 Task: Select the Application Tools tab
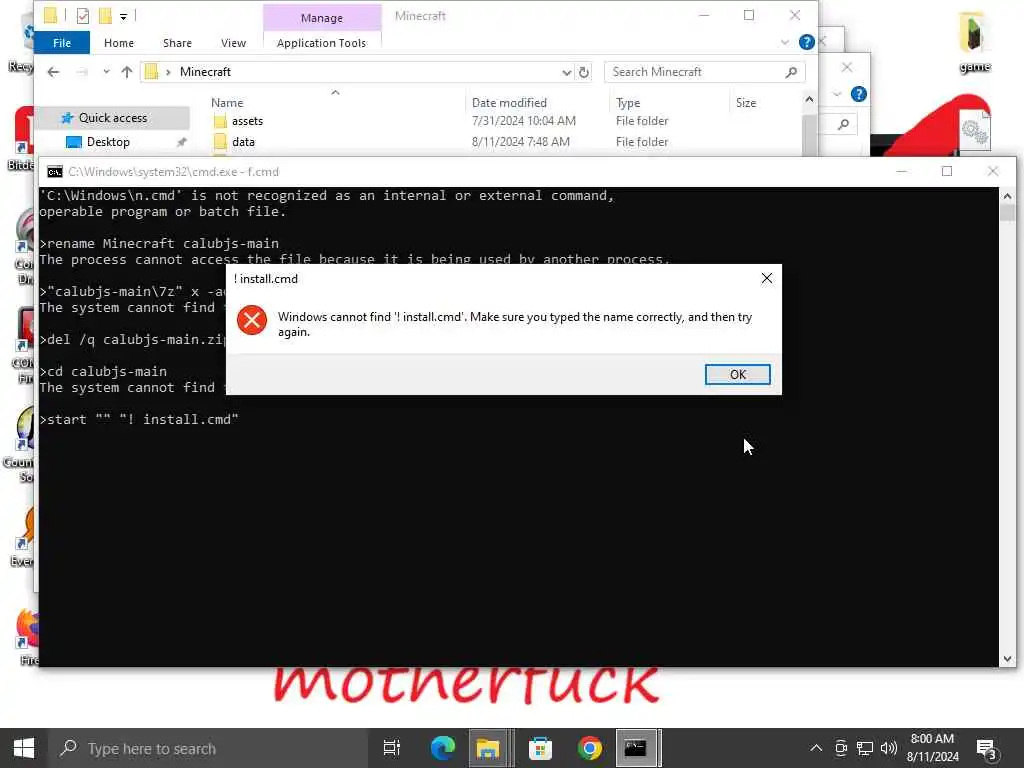pos(321,43)
